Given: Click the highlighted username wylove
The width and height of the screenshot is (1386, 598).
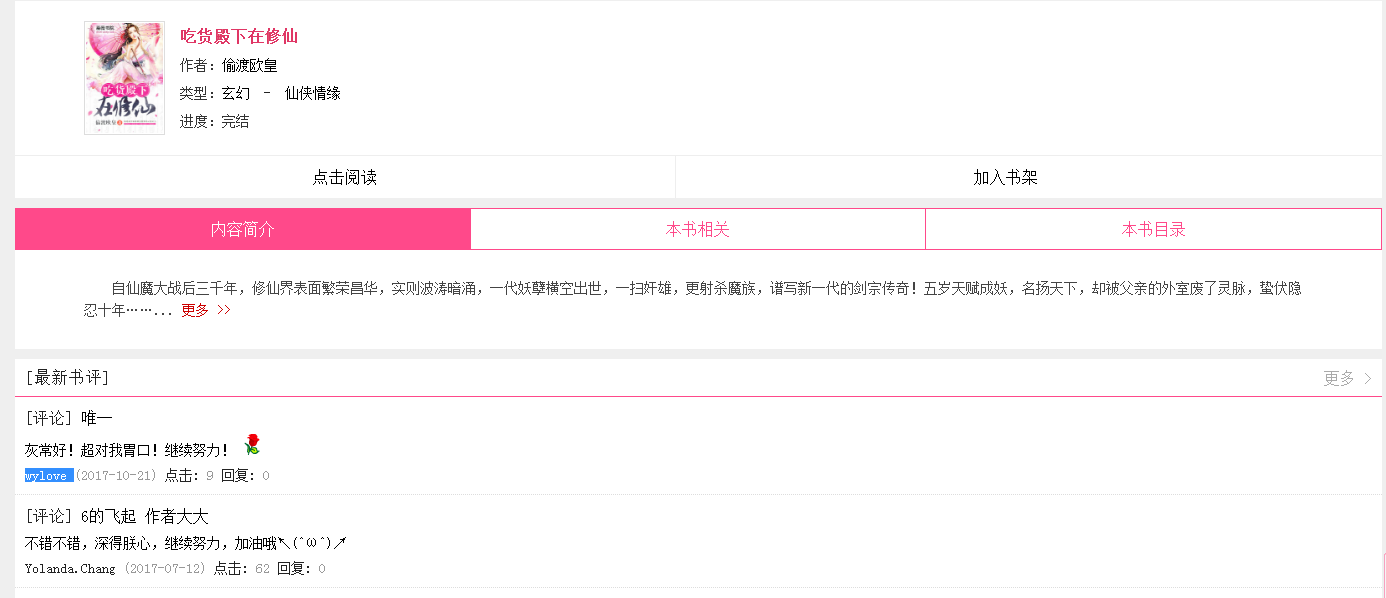Looking at the screenshot, I should [48, 476].
